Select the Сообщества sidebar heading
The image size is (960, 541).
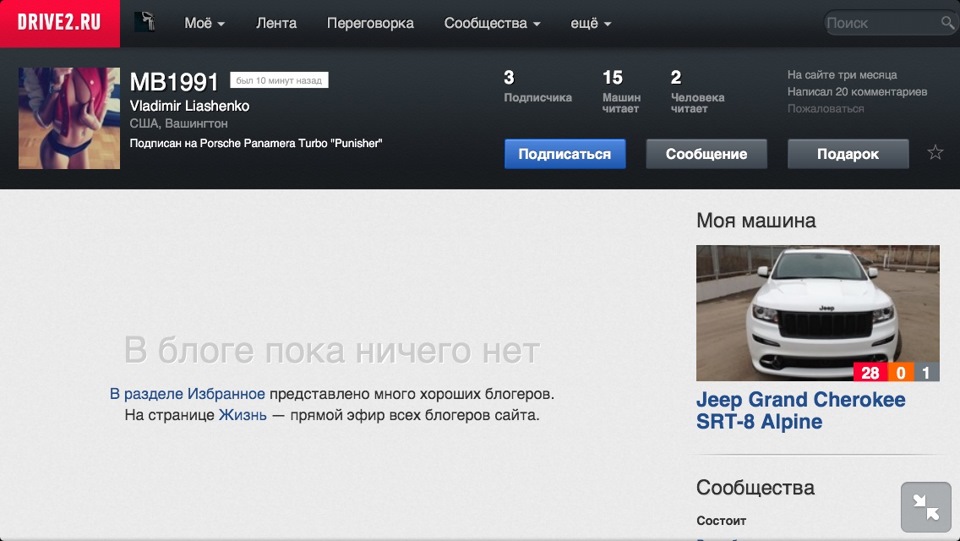(x=755, y=488)
